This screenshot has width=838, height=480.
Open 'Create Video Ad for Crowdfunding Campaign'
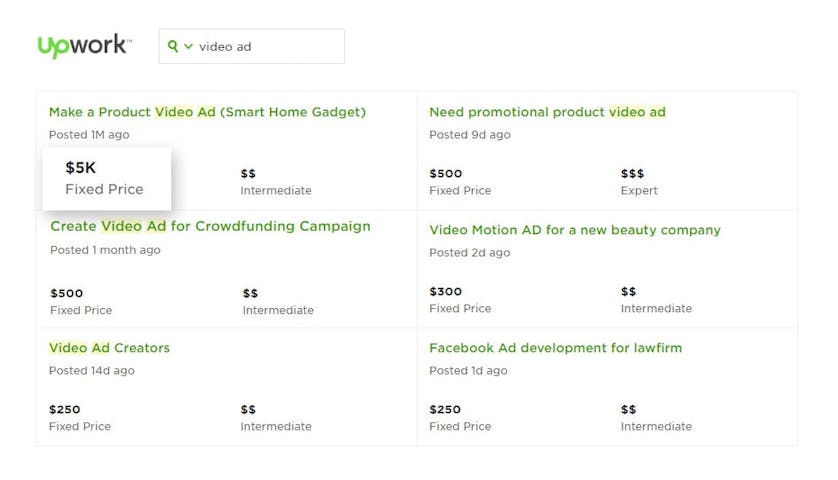pos(210,226)
